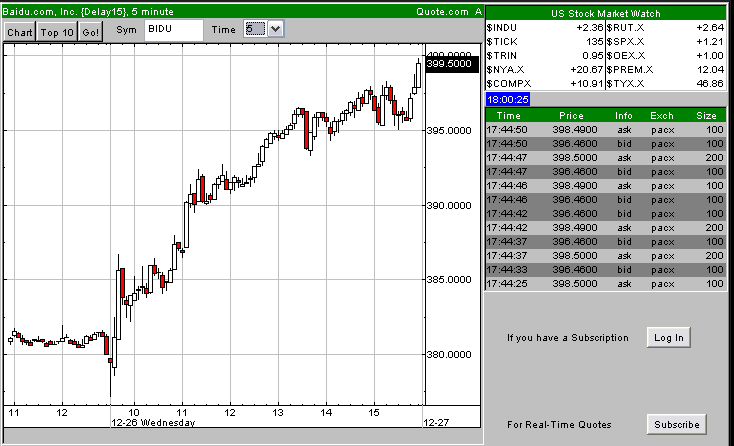Click the Price column header
The image size is (734, 446).
571,116
